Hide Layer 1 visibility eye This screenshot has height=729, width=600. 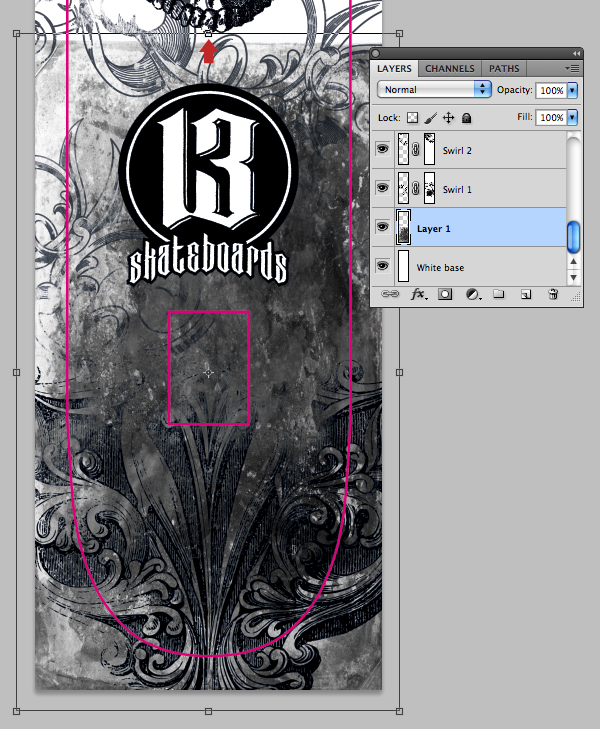(382, 227)
